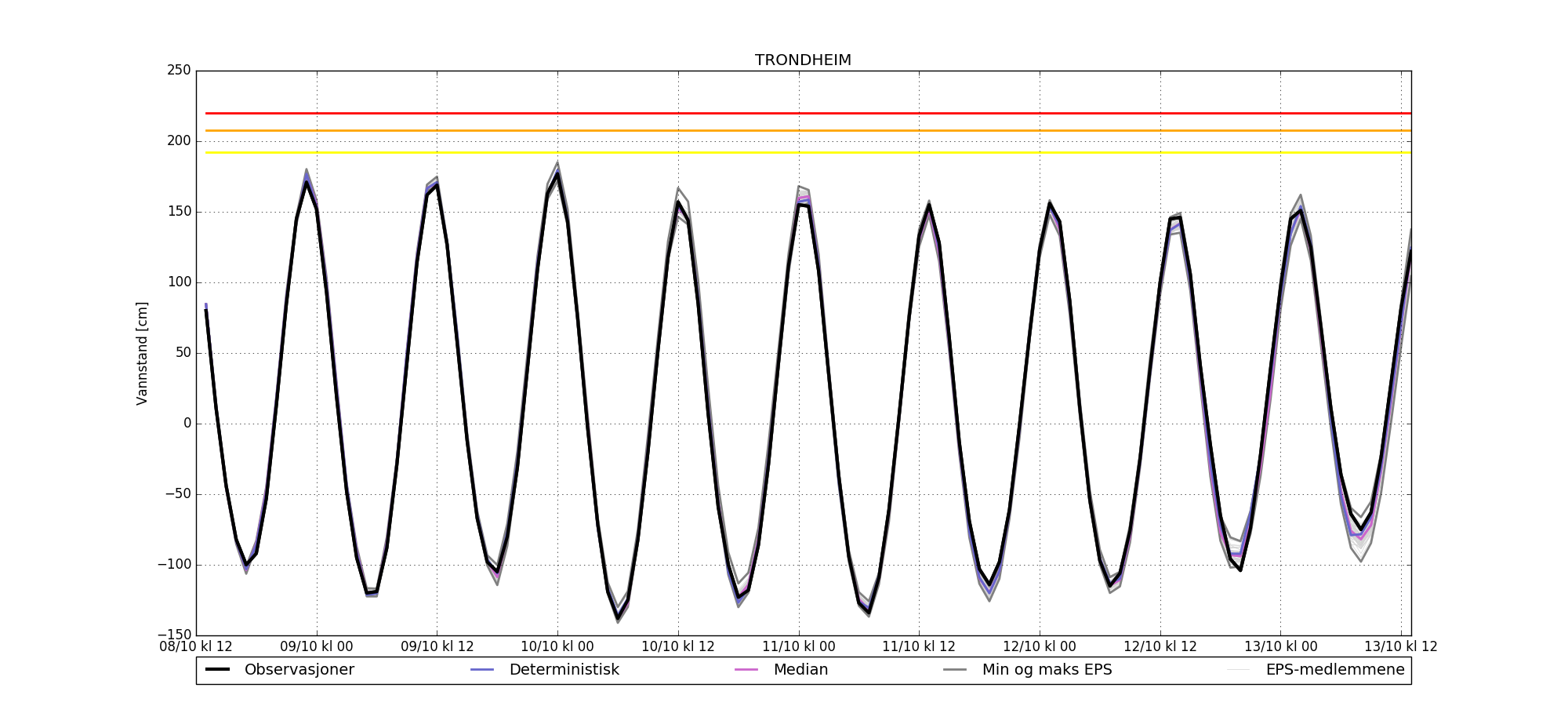Click the red threshold line at 220 cm

pos(808,113)
